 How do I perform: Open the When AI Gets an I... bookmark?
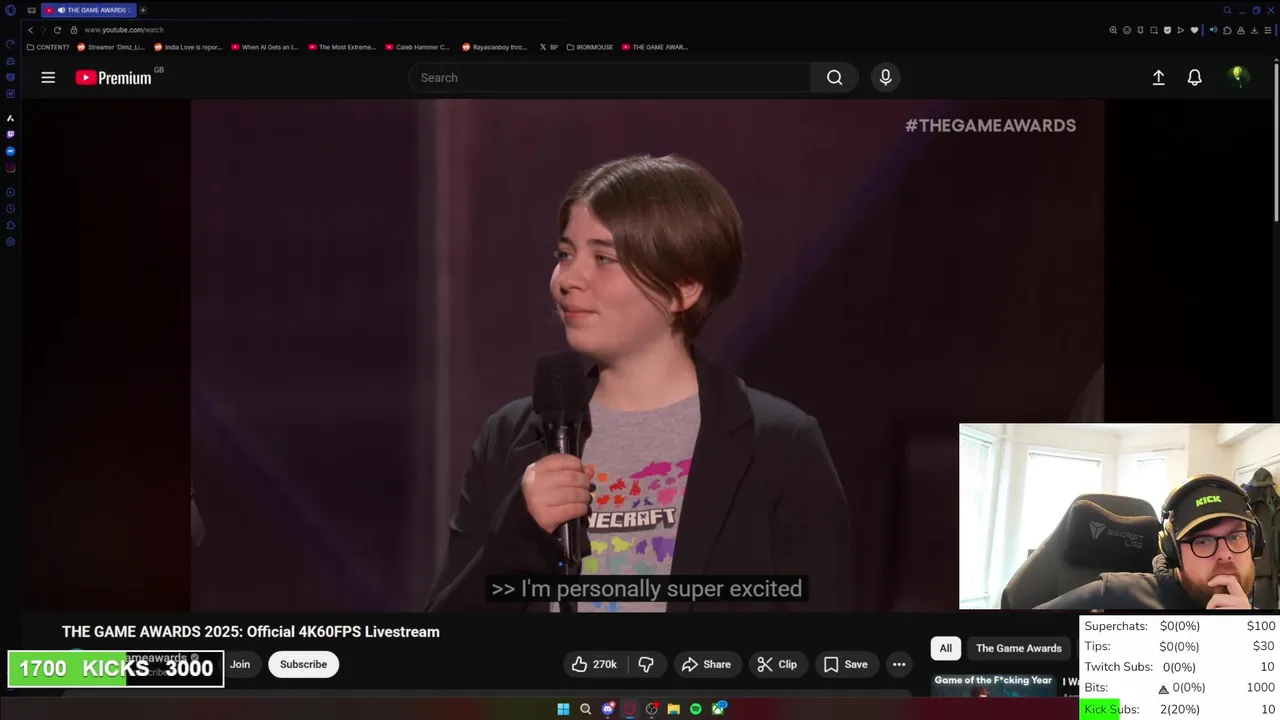tap(264, 47)
